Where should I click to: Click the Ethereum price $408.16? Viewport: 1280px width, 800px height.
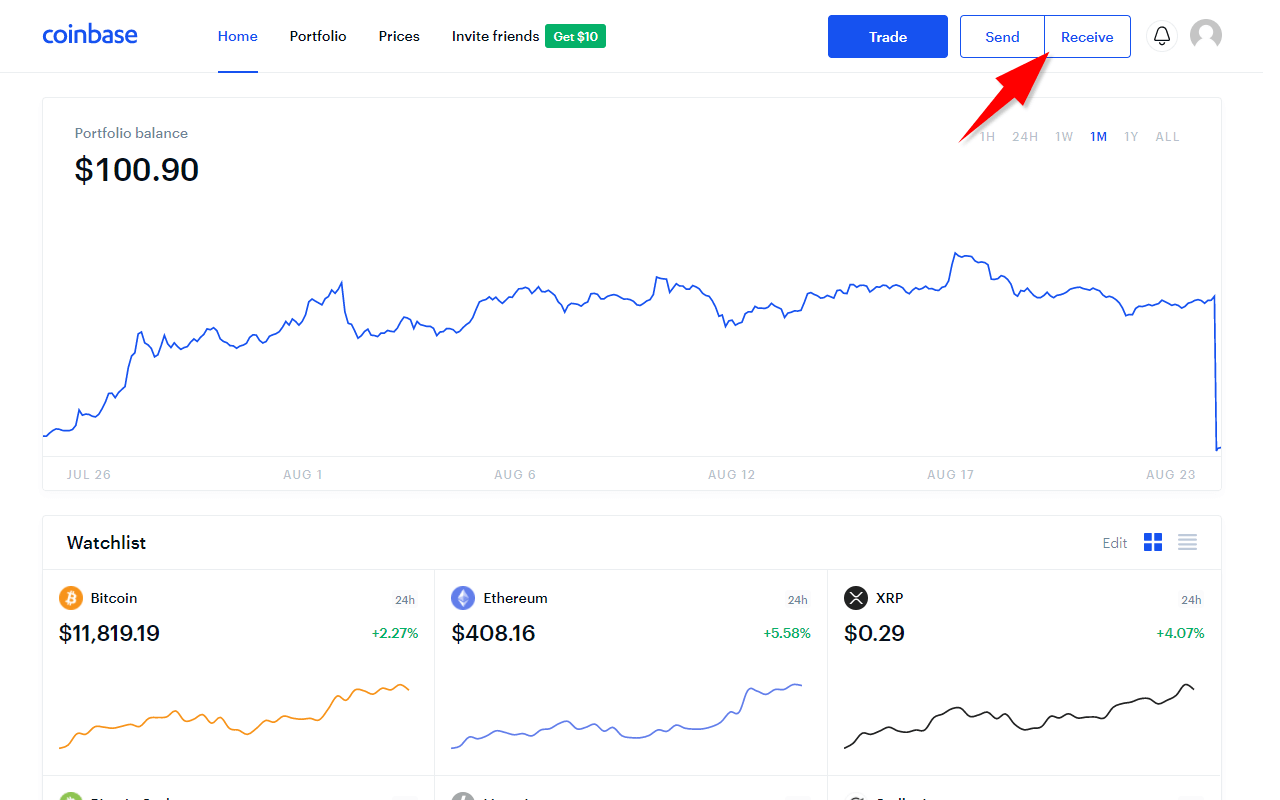pyautogui.click(x=494, y=633)
